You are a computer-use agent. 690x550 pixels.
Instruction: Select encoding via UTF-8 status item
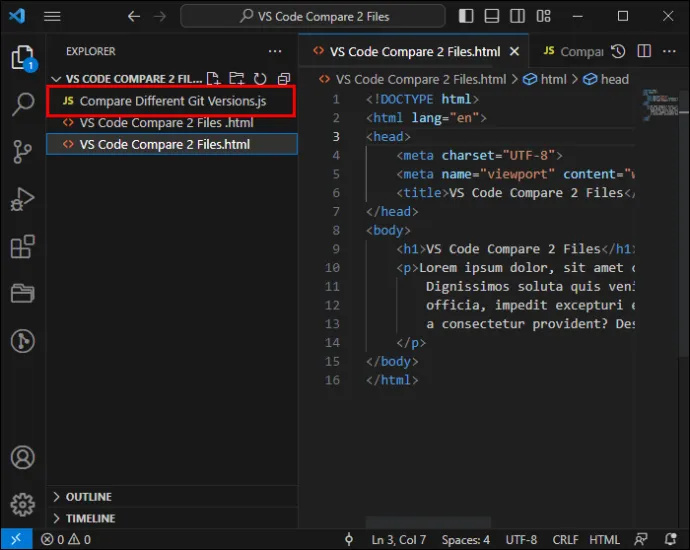click(x=521, y=540)
